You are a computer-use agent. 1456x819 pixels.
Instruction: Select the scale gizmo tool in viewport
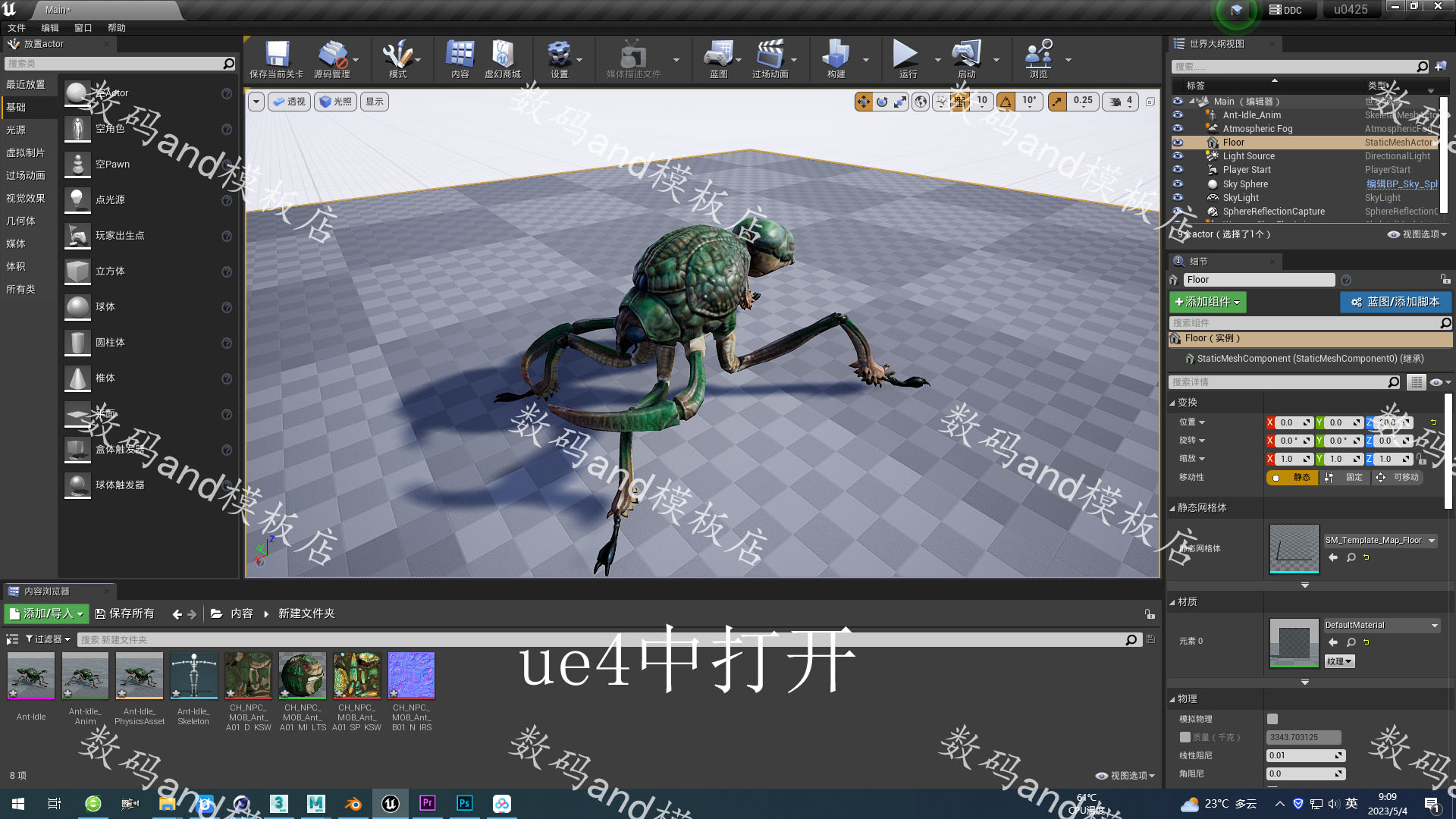900,102
